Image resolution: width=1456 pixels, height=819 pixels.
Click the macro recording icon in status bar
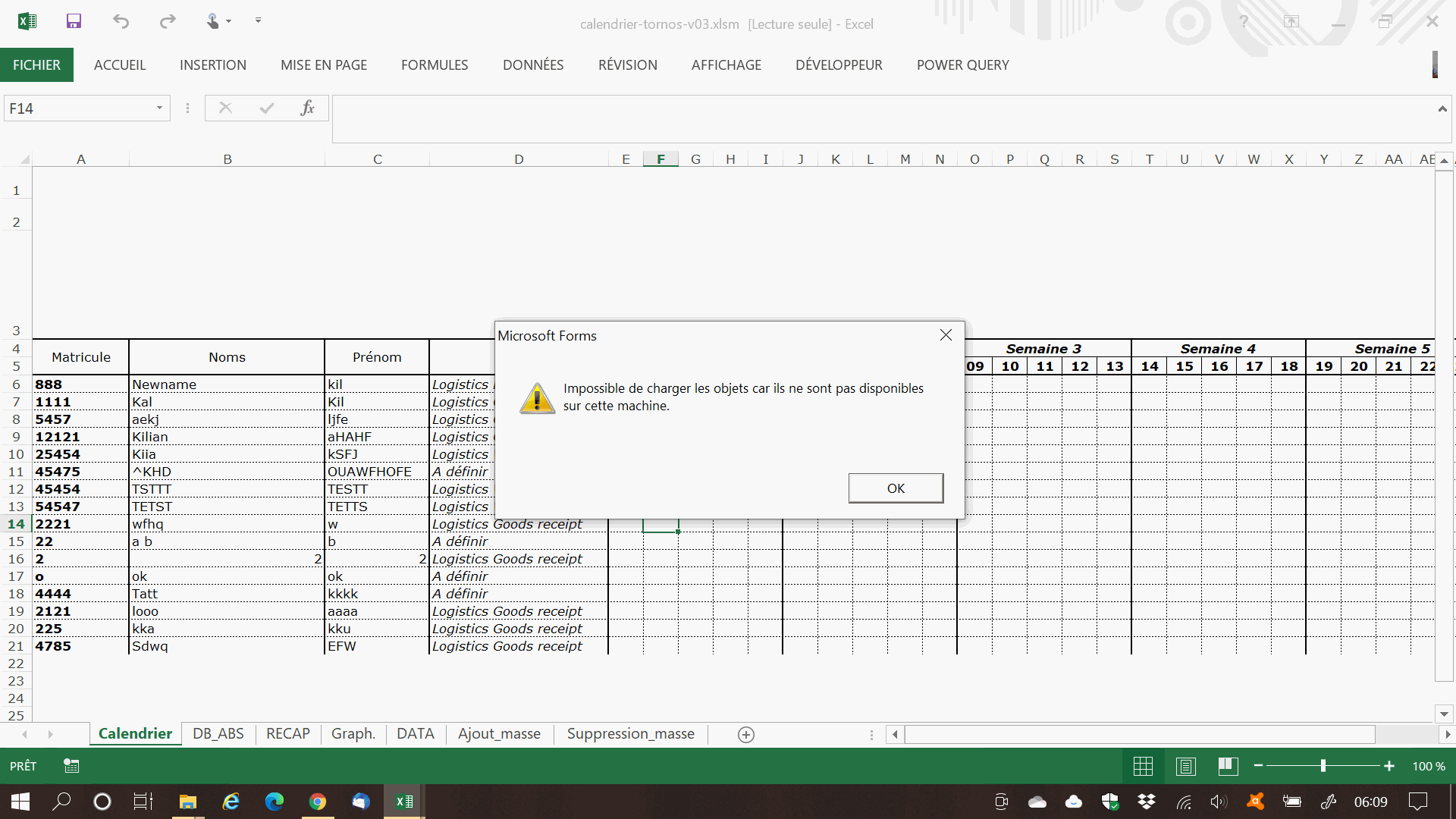[x=71, y=766]
